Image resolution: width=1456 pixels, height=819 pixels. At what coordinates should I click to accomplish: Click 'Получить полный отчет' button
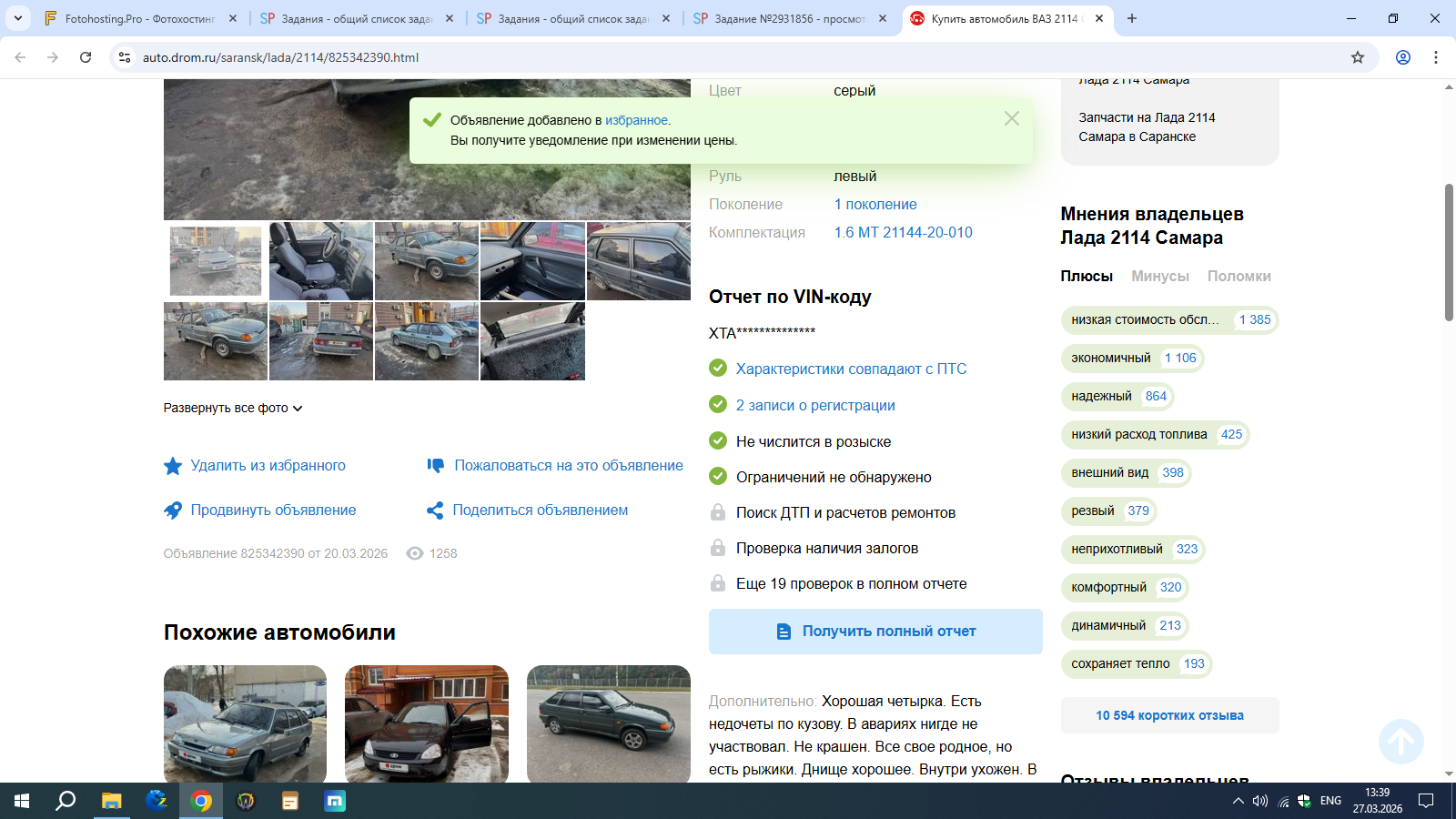point(875,632)
